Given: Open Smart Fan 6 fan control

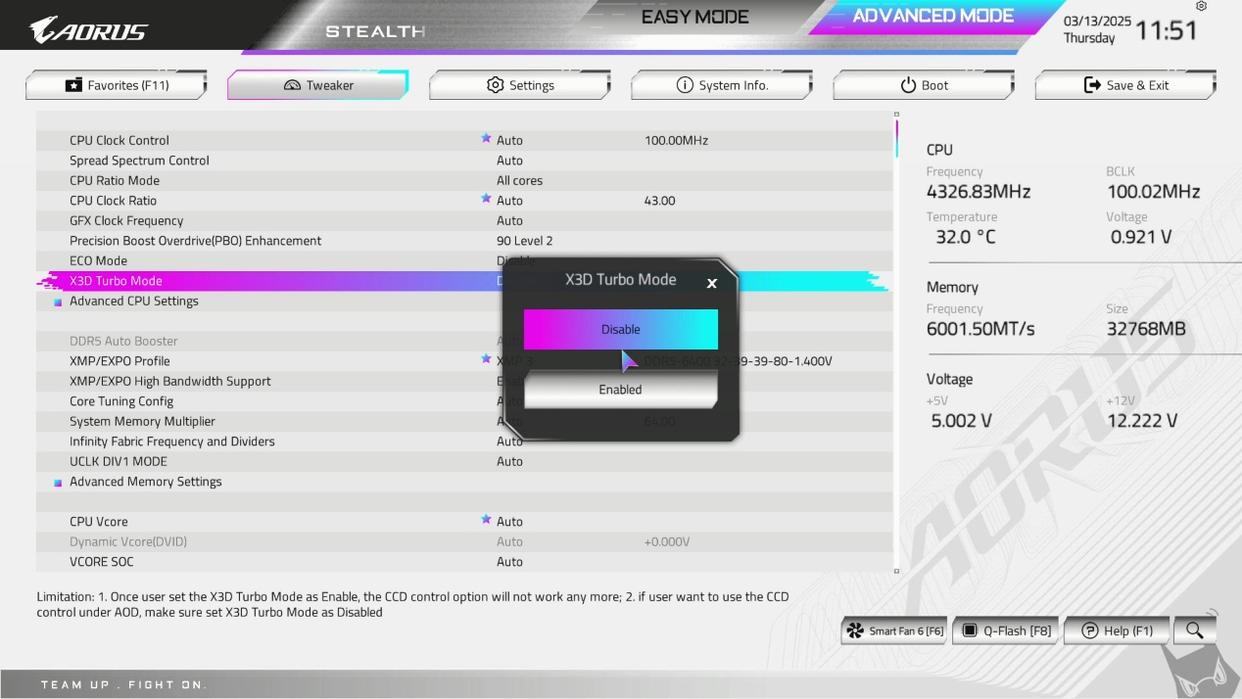Looking at the screenshot, I should (894, 630).
